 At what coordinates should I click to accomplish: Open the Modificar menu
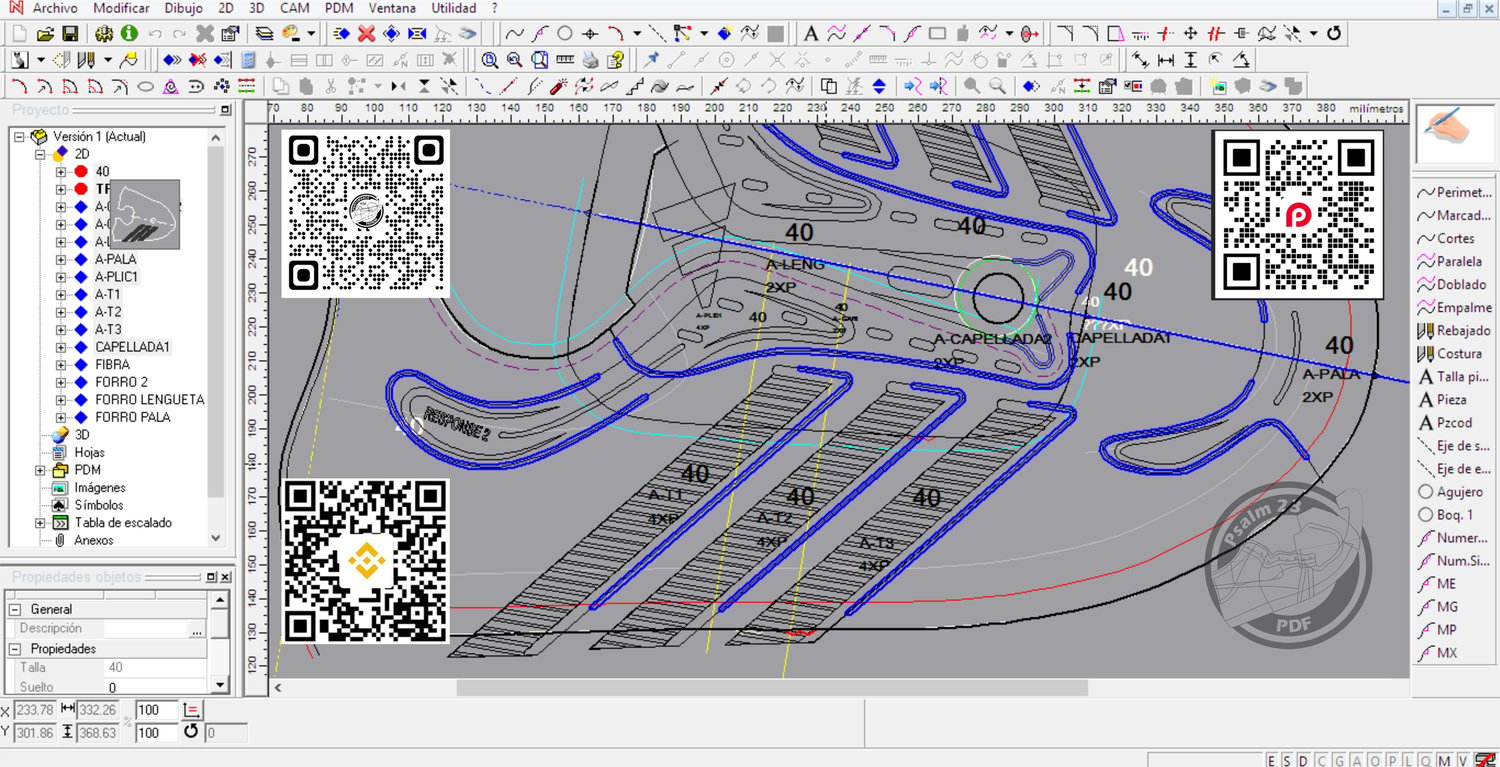[x=121, y=8]
